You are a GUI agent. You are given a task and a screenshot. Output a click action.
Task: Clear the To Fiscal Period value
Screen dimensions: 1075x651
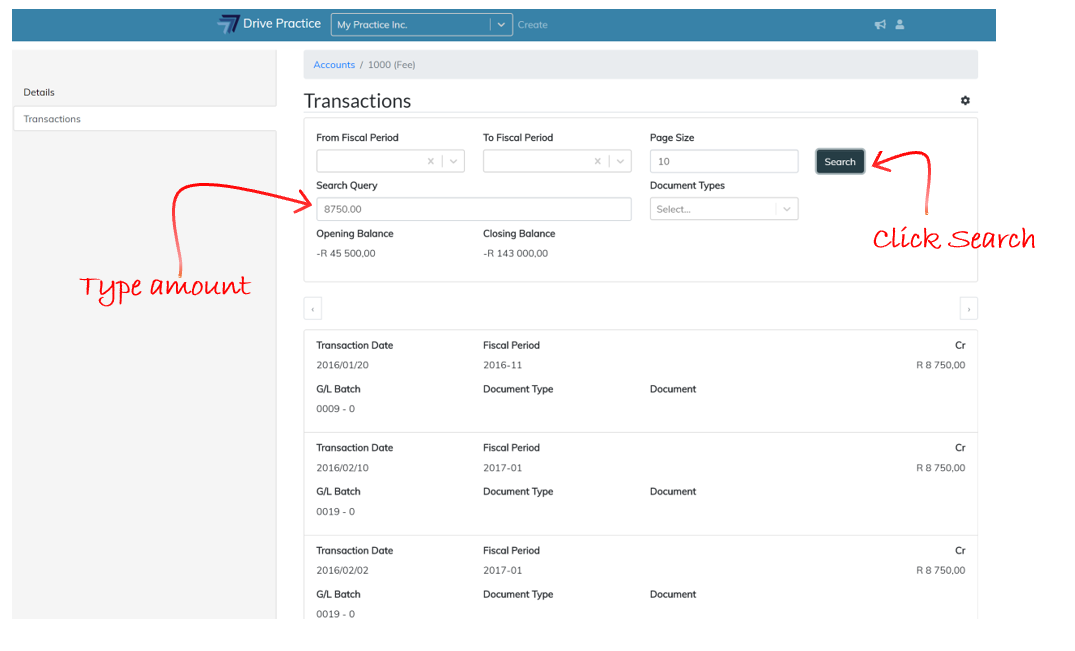(597, 161)
